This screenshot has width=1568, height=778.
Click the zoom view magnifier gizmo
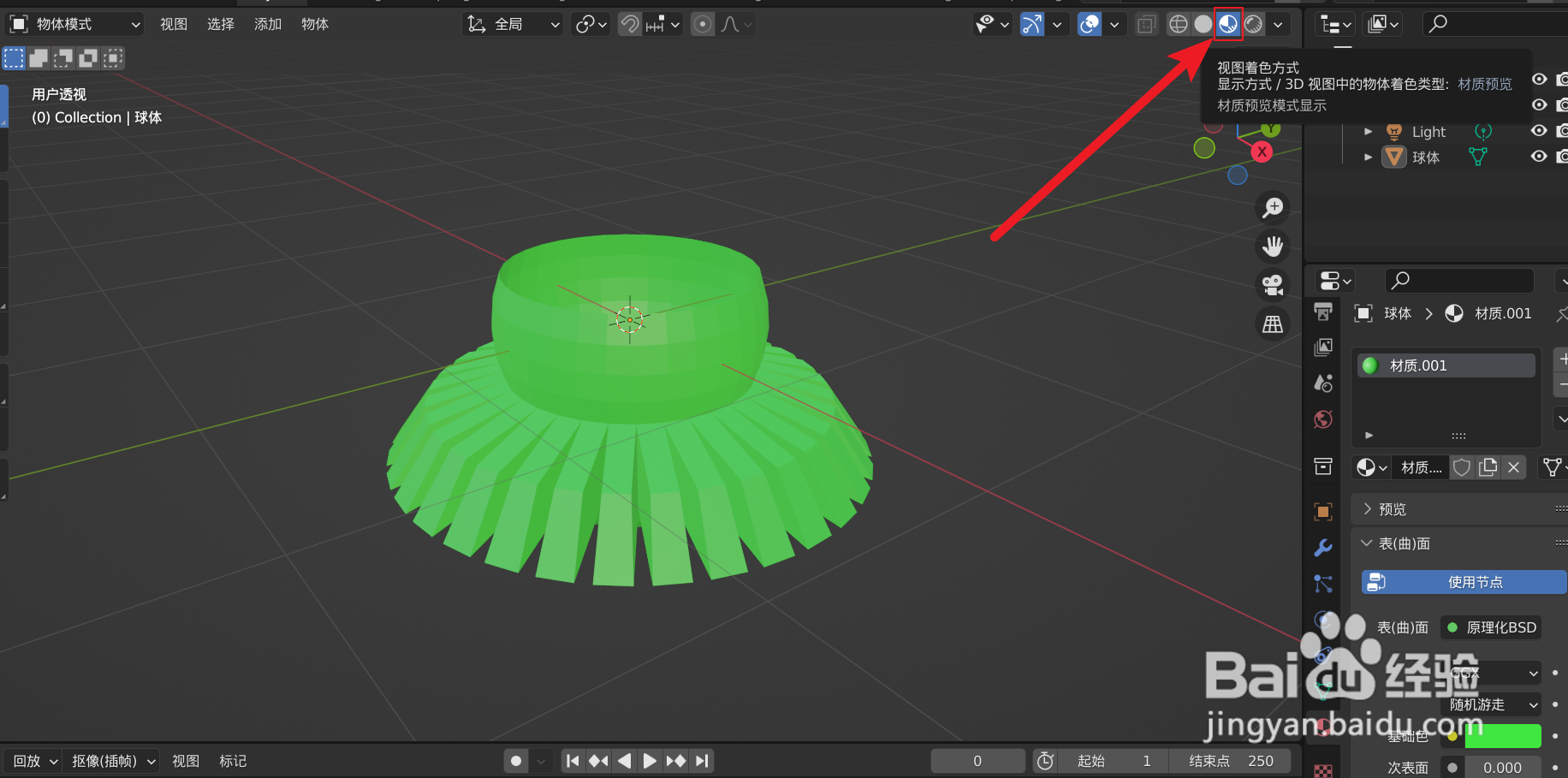click(1273, 207)
